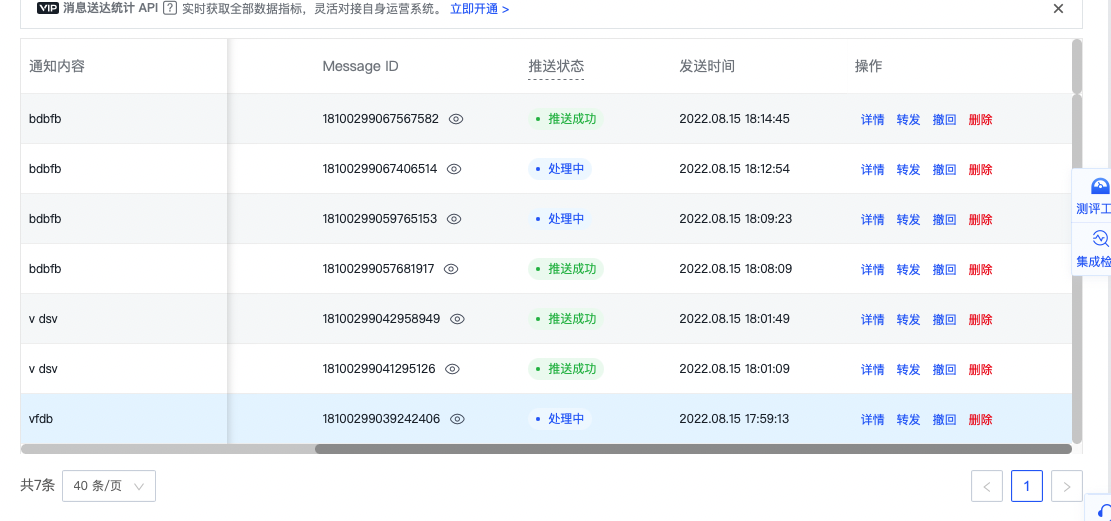The image size is (1111, 521).
Task: Click eye icon next to 18100299042958949
Action: 457,319
